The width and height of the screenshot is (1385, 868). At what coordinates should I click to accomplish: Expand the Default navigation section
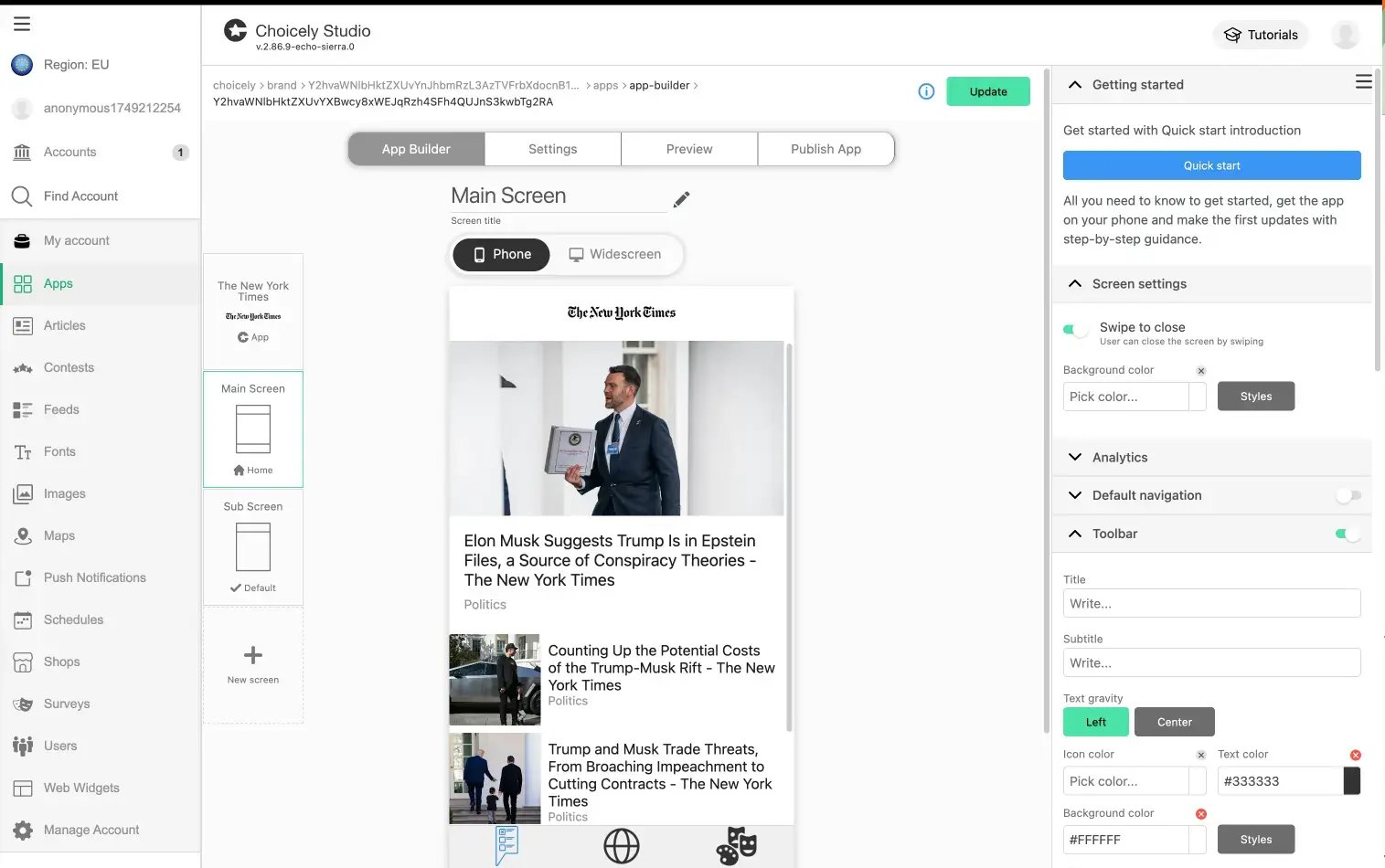coord(1075,495)
